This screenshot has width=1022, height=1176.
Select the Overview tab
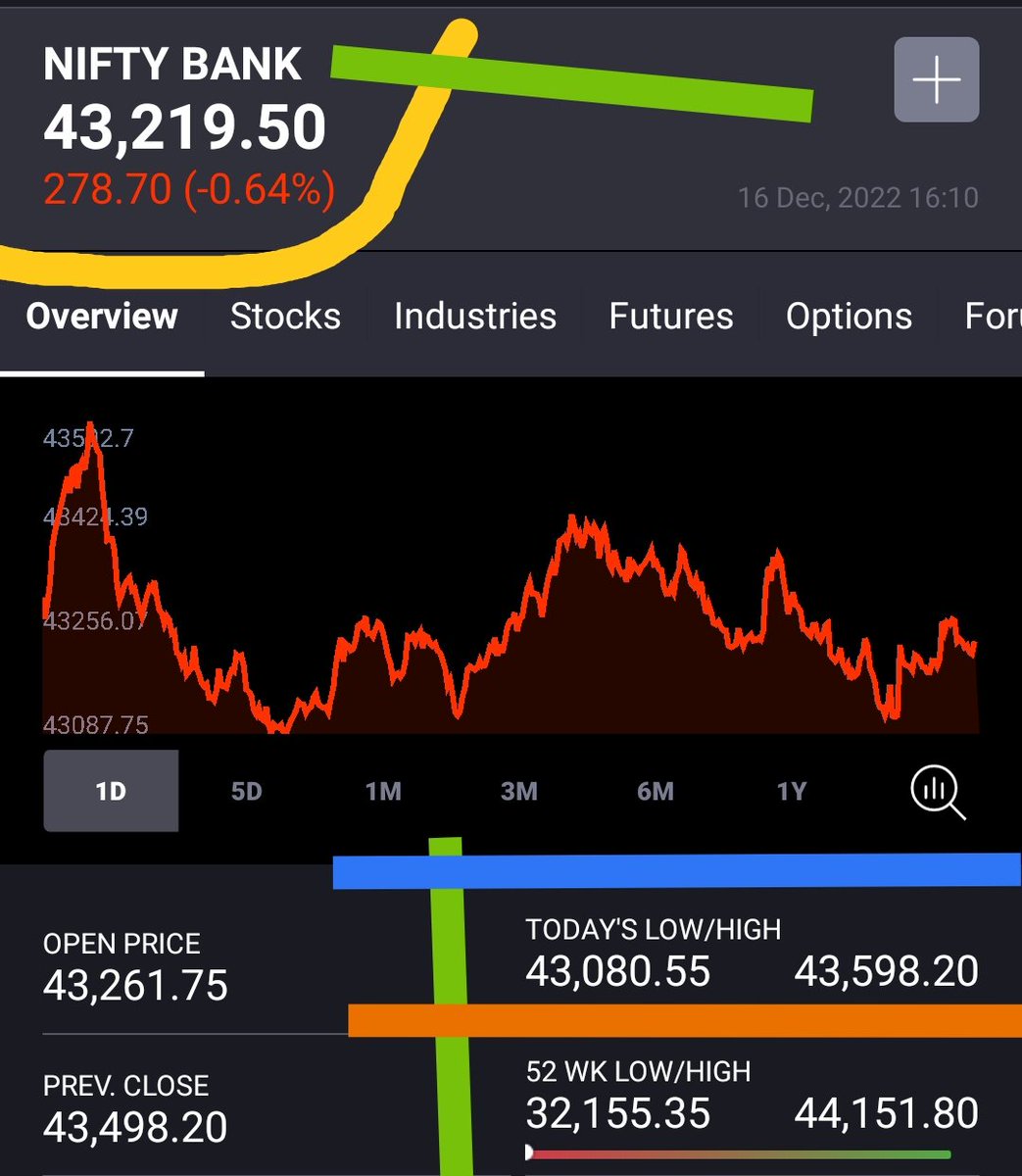coord(101,316)
